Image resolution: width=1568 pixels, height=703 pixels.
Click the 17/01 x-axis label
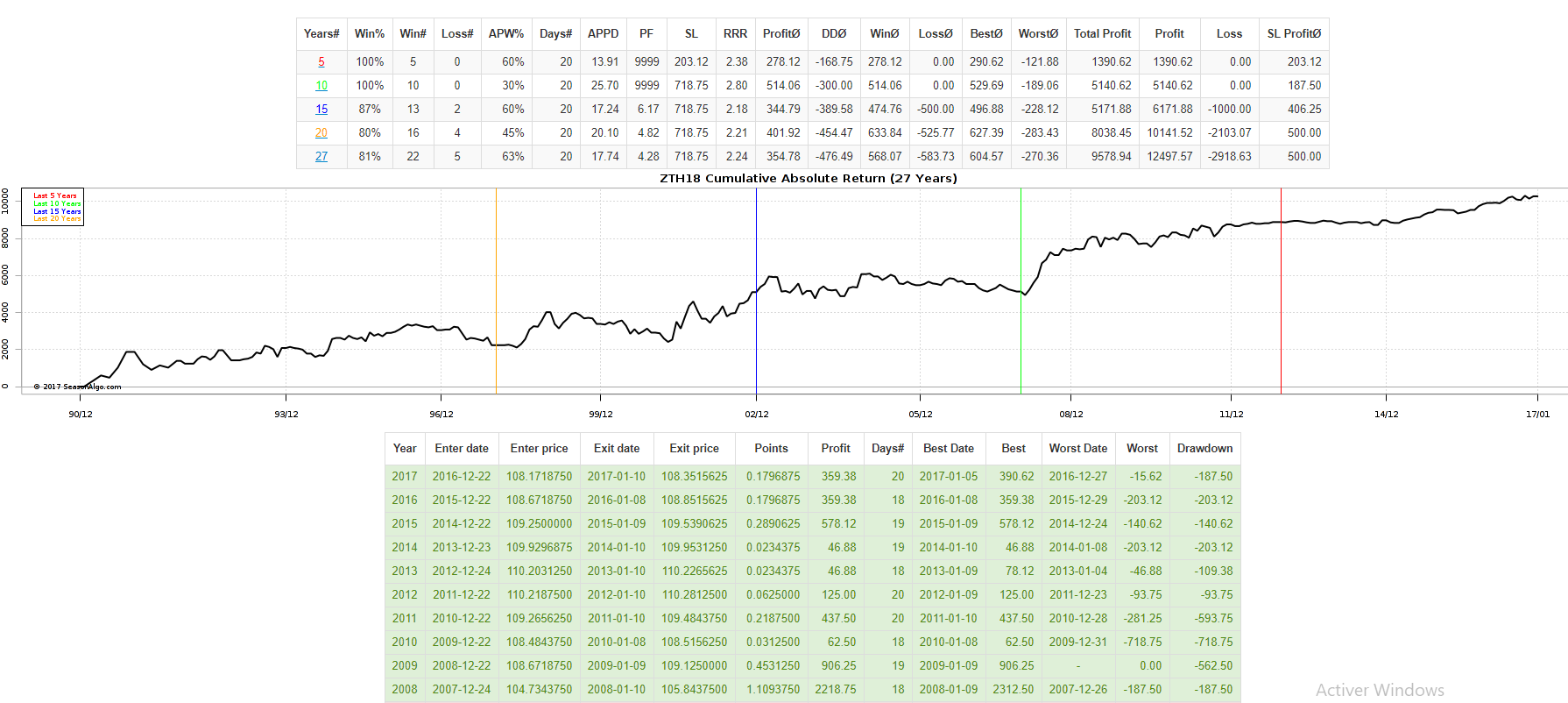point(1537,414)
